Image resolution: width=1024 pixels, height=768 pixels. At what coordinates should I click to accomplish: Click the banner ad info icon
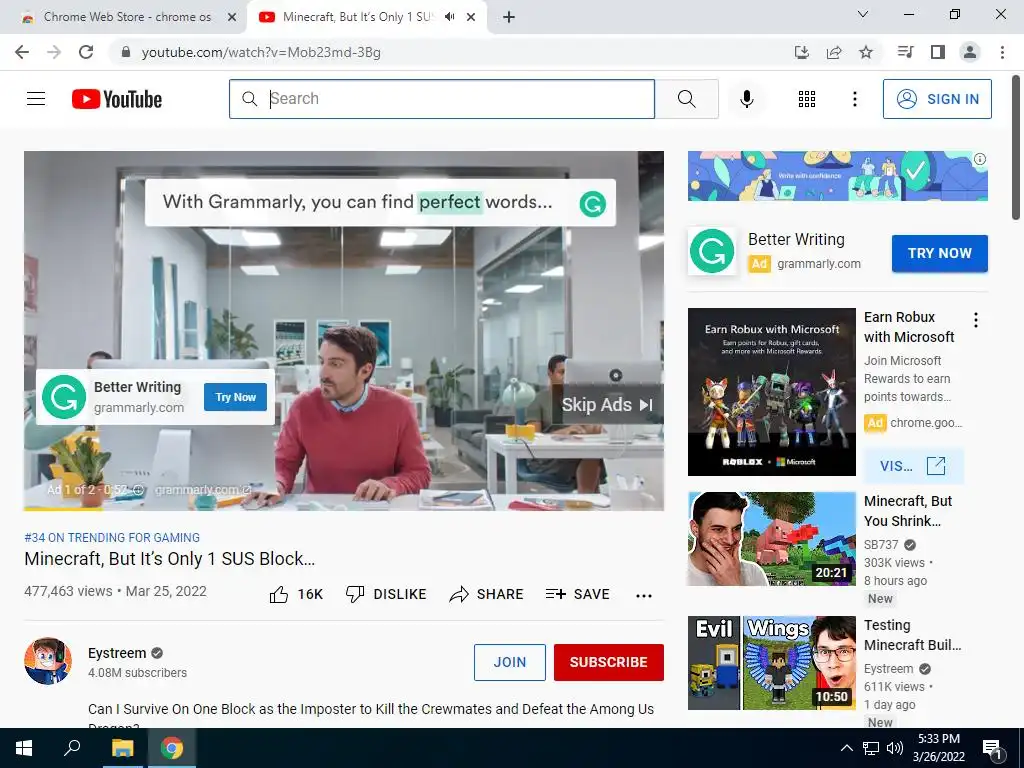[980, 159]
